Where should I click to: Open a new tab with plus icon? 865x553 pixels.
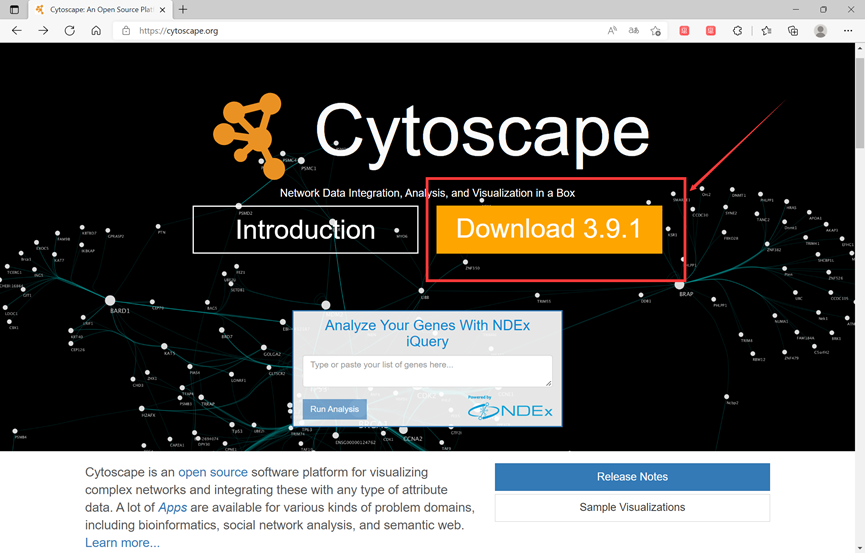click(183, 9)
